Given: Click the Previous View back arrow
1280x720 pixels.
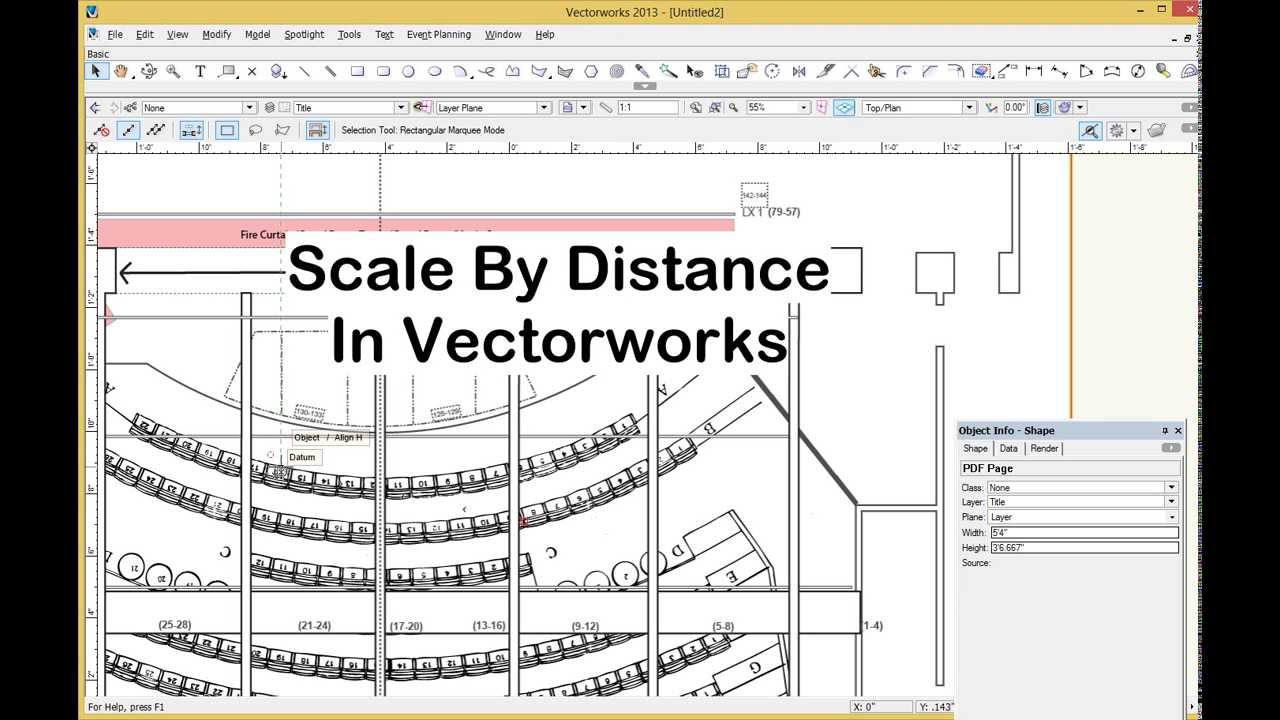Looking at the screenshot, I should pos(95,107).
